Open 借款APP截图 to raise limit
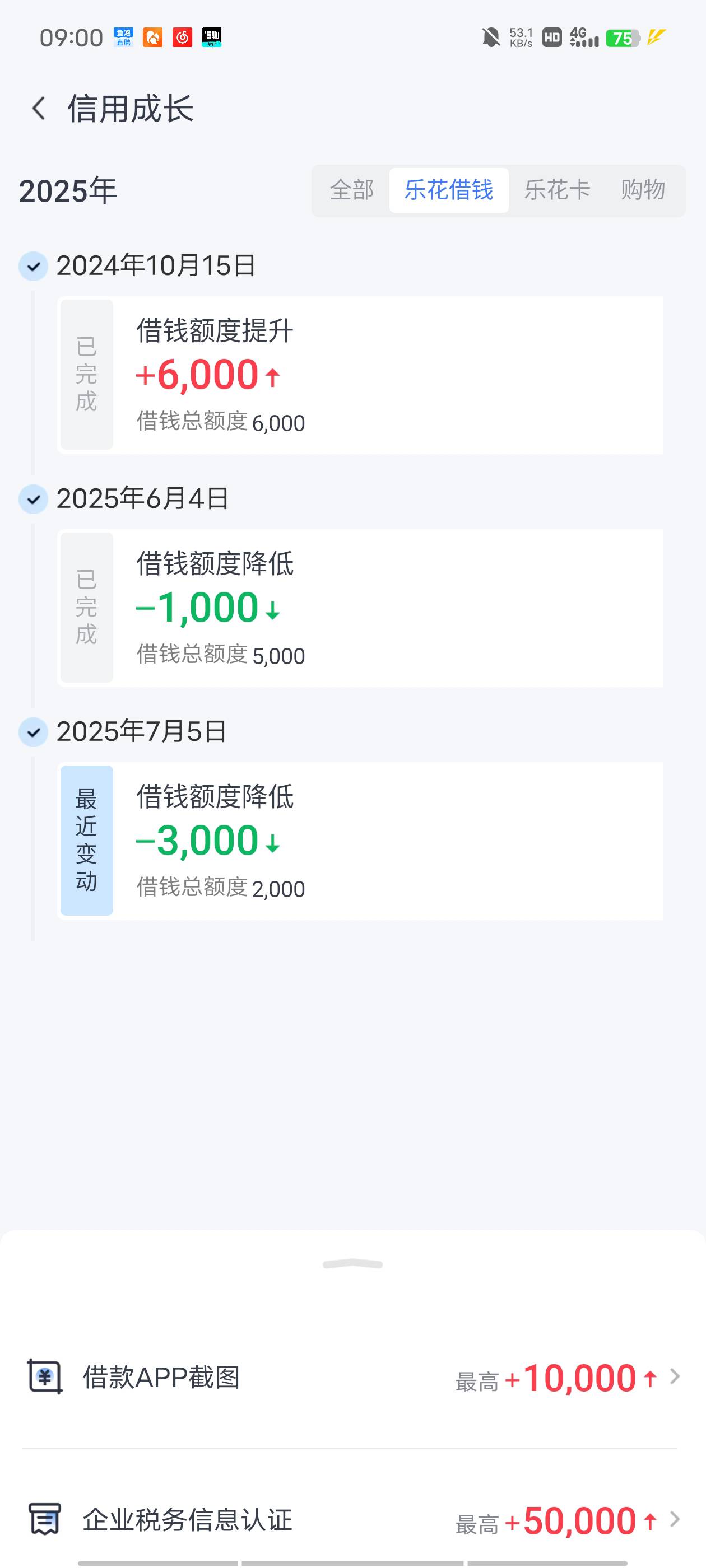The width and height of the screenshot is (706, 1568). tap(352, 1378)
